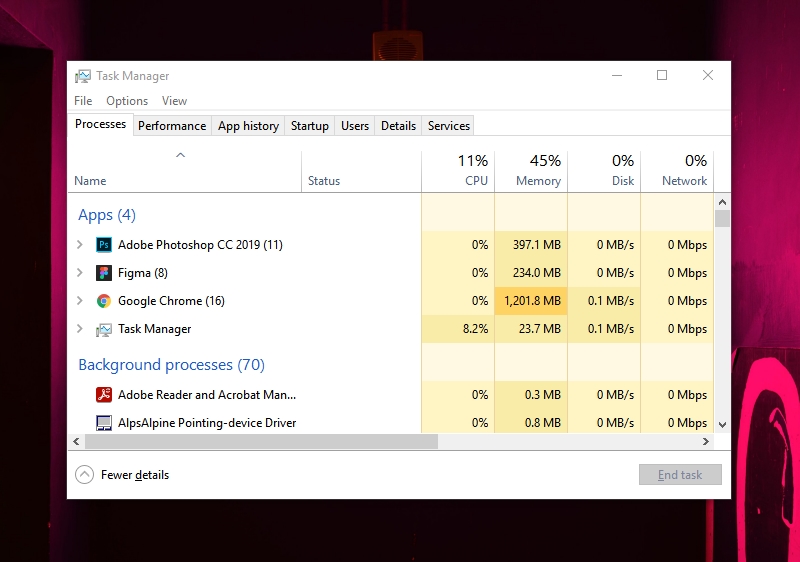Click the End task button
This screenshot has height=562, width=800.
click(x=680, y=475)
